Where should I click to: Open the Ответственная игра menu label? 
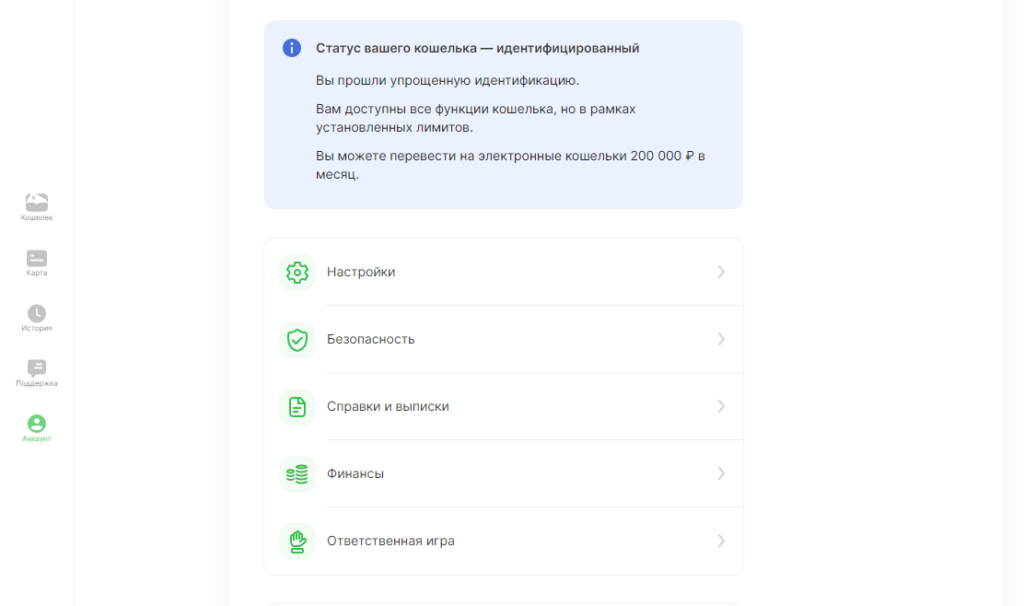[391, 541]
